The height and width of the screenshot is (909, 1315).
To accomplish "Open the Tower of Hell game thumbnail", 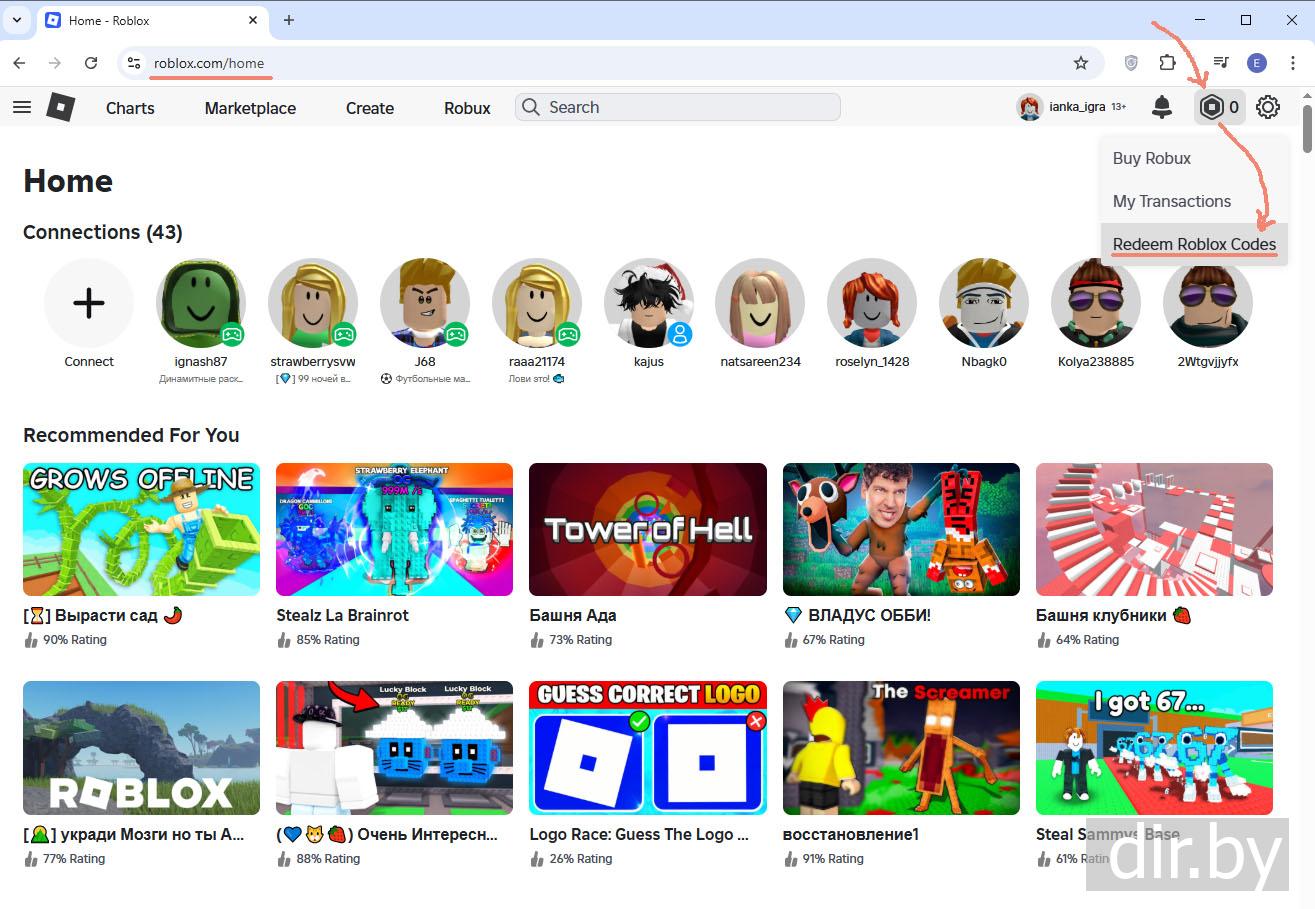I will tap(648, 529).
